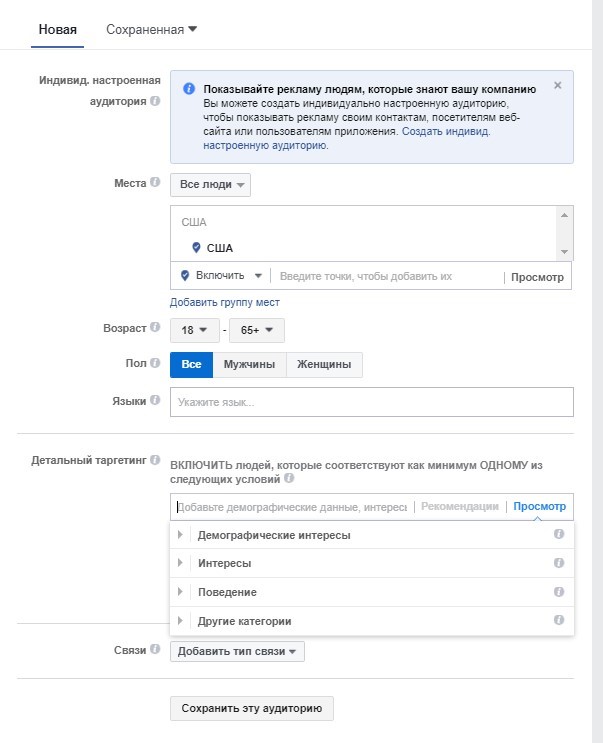Click info icon beside Языки label
This screenshot has height=743, width=603.
(155, 400)
